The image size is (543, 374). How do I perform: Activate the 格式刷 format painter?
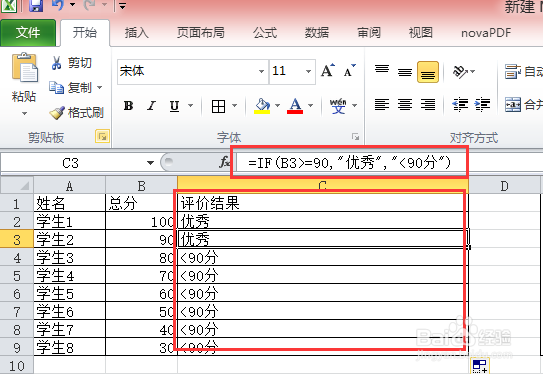coord(76,113)
